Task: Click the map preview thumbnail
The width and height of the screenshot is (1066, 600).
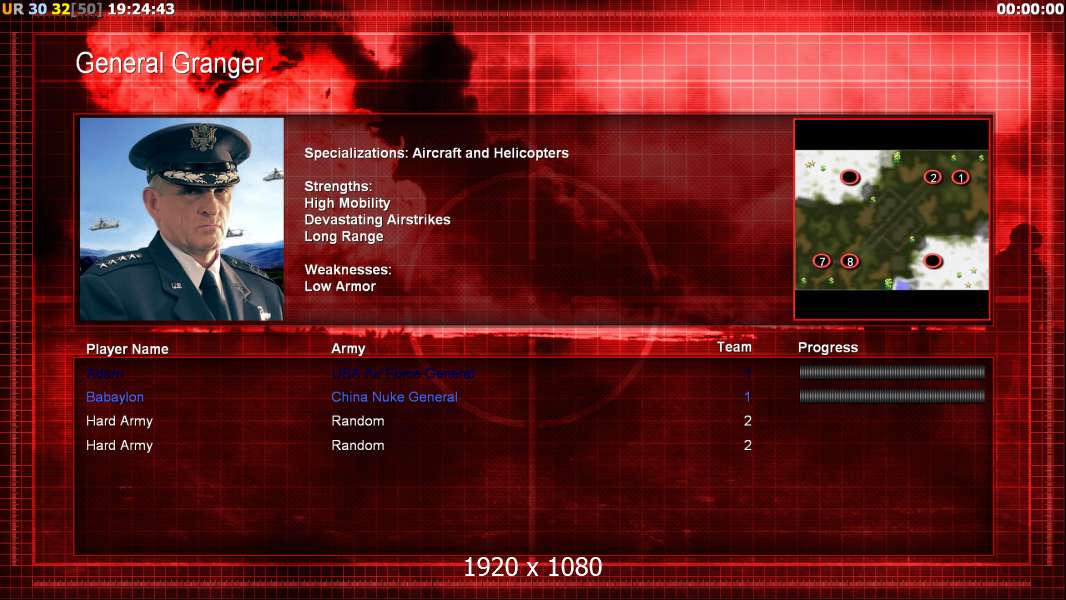Action: point(892,219)
